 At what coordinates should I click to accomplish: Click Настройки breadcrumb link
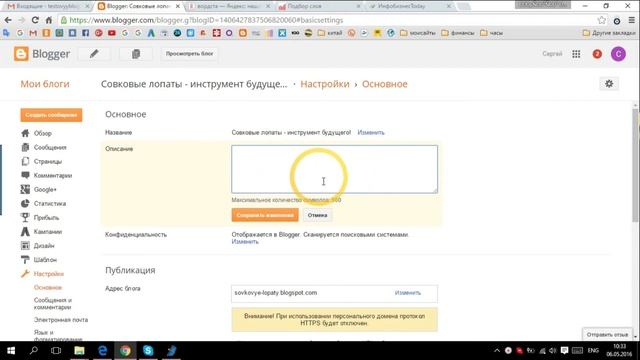click(325, 84)
